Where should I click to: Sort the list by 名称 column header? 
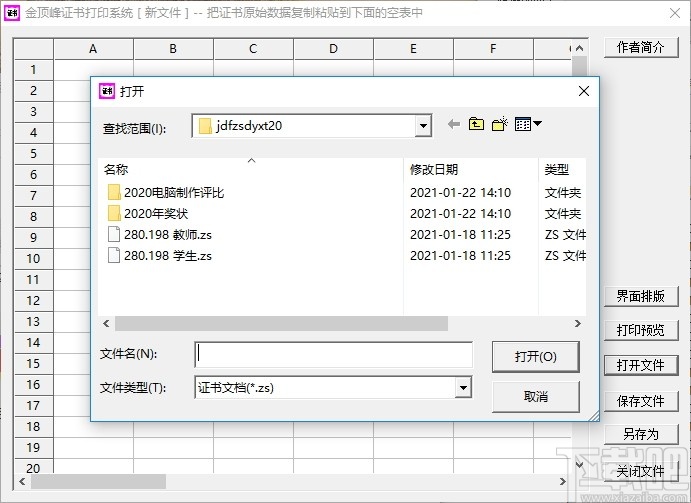[x=250, y=170]
